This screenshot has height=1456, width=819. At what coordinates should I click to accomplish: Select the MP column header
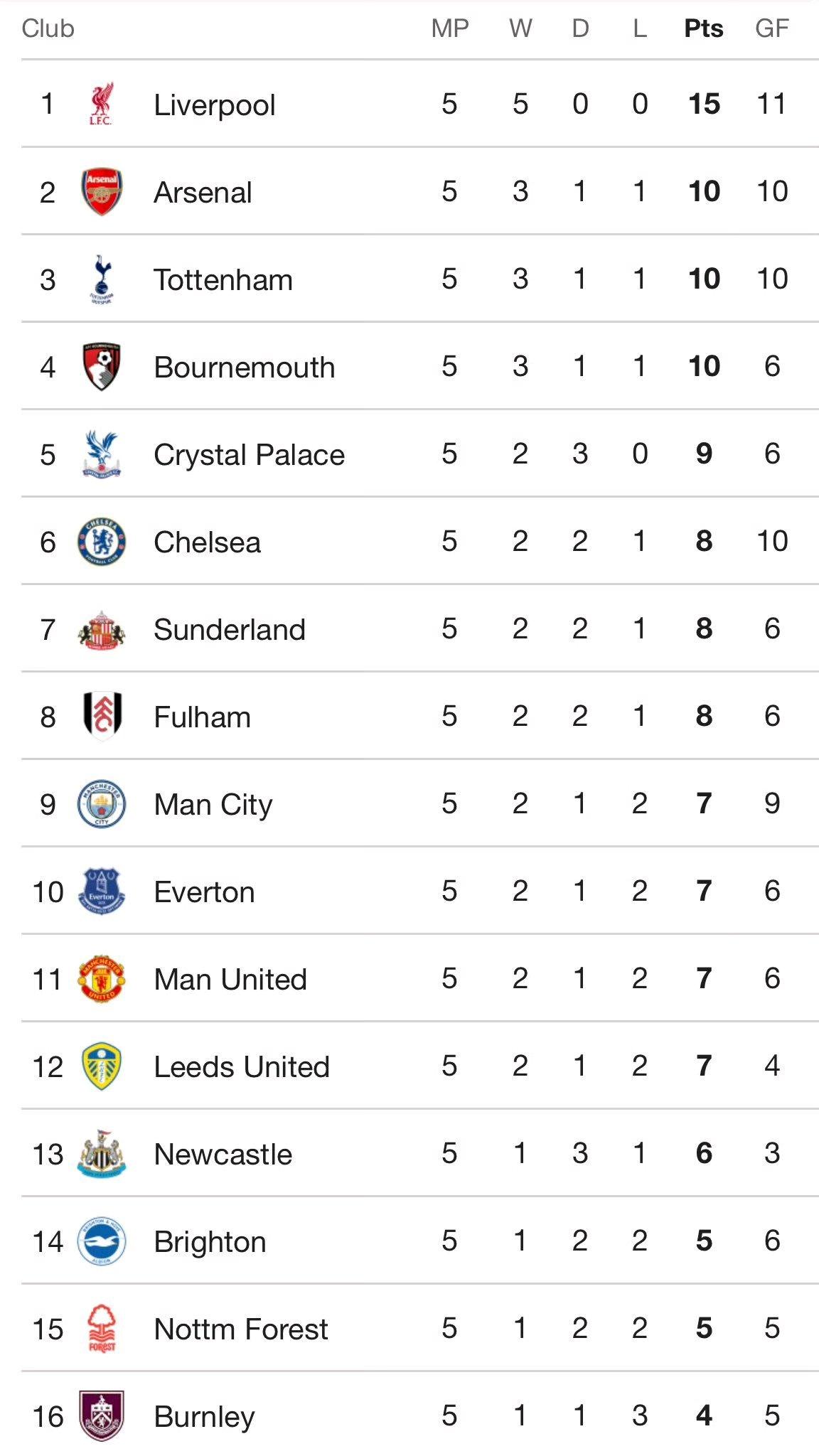[450, 28]
